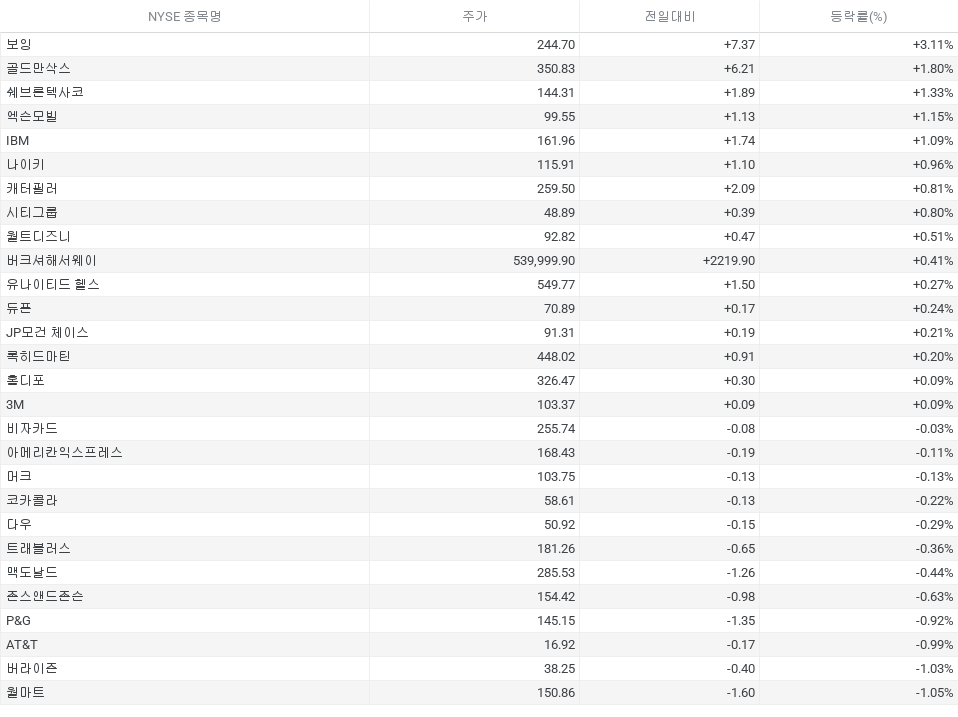
Task: Select the -1.05% change rate cell
Action: [x=934, y=692]
